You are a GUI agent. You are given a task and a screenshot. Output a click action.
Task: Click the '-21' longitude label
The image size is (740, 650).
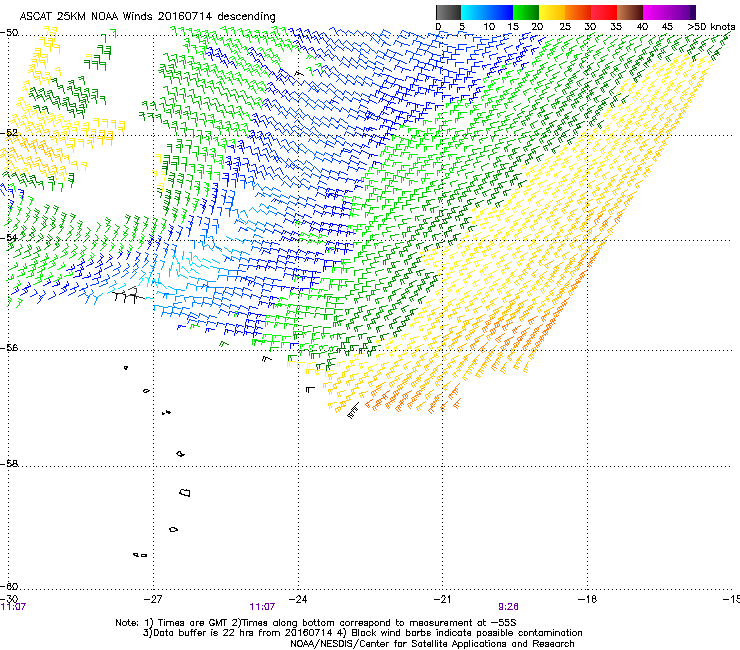point(443,599)
